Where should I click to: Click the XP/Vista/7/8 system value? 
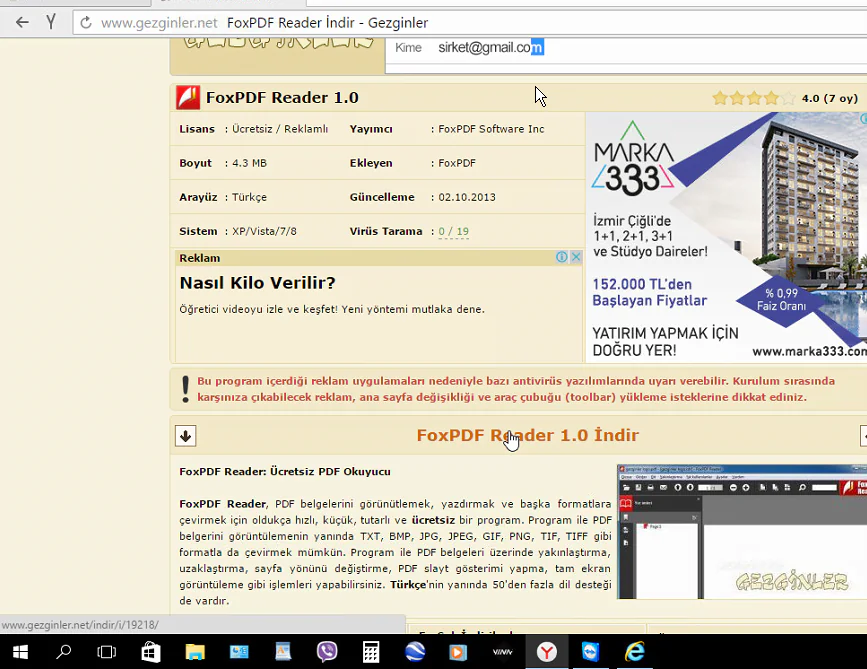264,231
